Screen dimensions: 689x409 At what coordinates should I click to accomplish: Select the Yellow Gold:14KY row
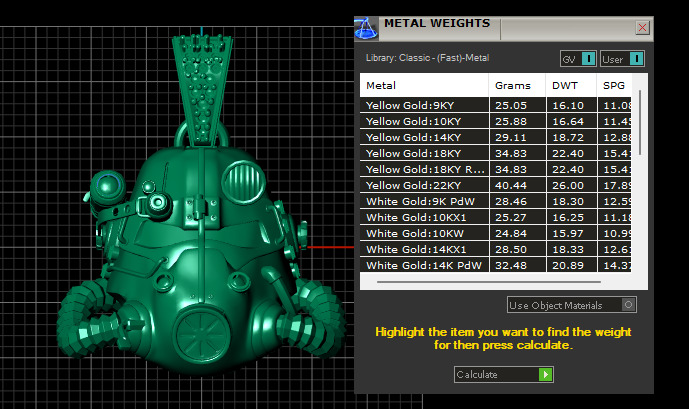(496, 137)
